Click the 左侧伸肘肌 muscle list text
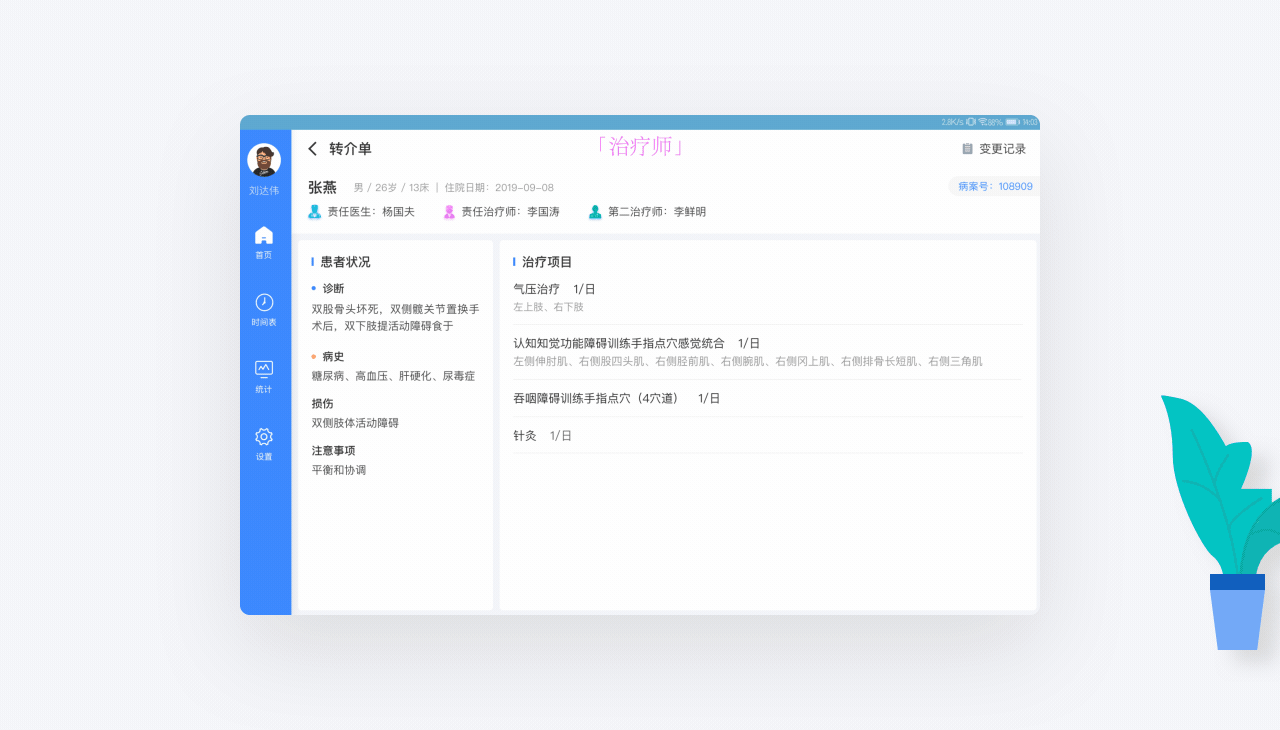Screen dimensions: 1280x730 (747, 361)
